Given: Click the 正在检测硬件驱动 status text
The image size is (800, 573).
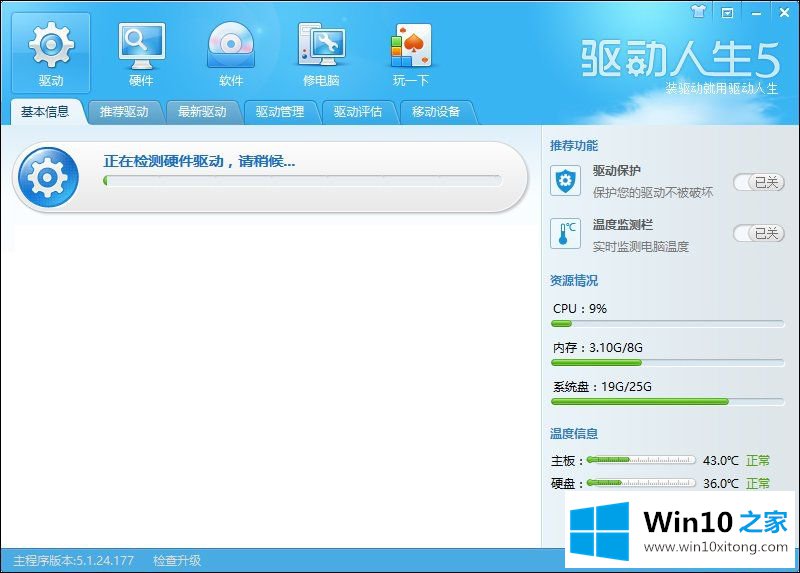Looking at the screenshot, I should (x=199, y=161).
